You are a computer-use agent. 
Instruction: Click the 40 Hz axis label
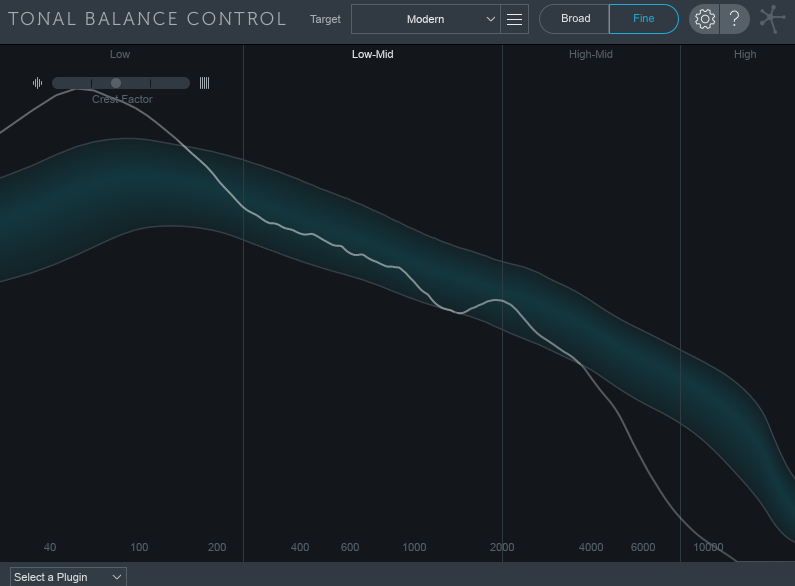pos(50,547)
